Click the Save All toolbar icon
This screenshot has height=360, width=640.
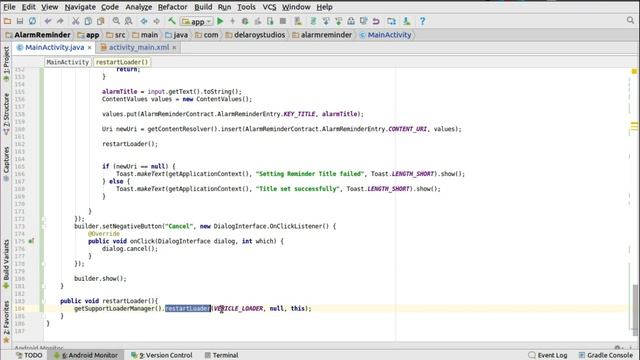[x=20, y=21]
